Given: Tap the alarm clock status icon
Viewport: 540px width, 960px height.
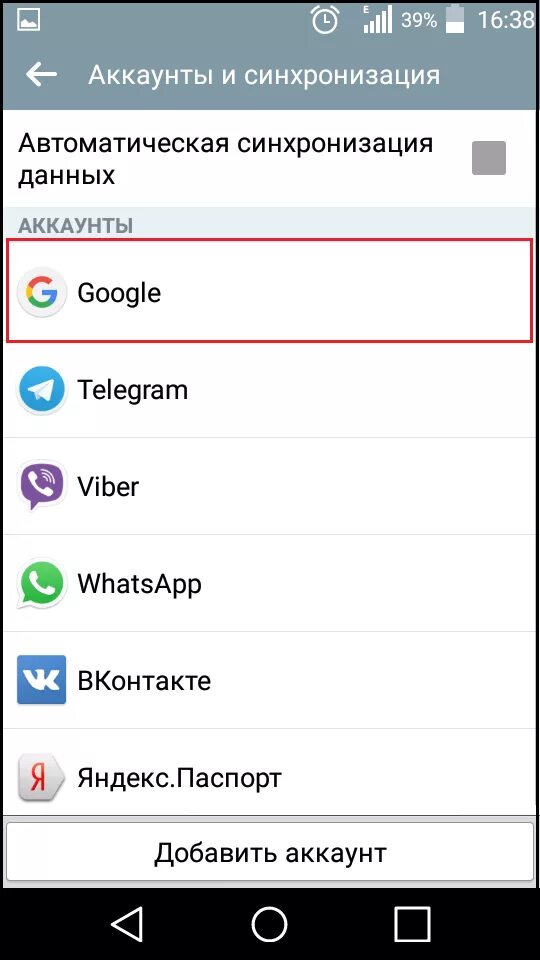Looking at the screenshot, I should (x=325, y=20).
